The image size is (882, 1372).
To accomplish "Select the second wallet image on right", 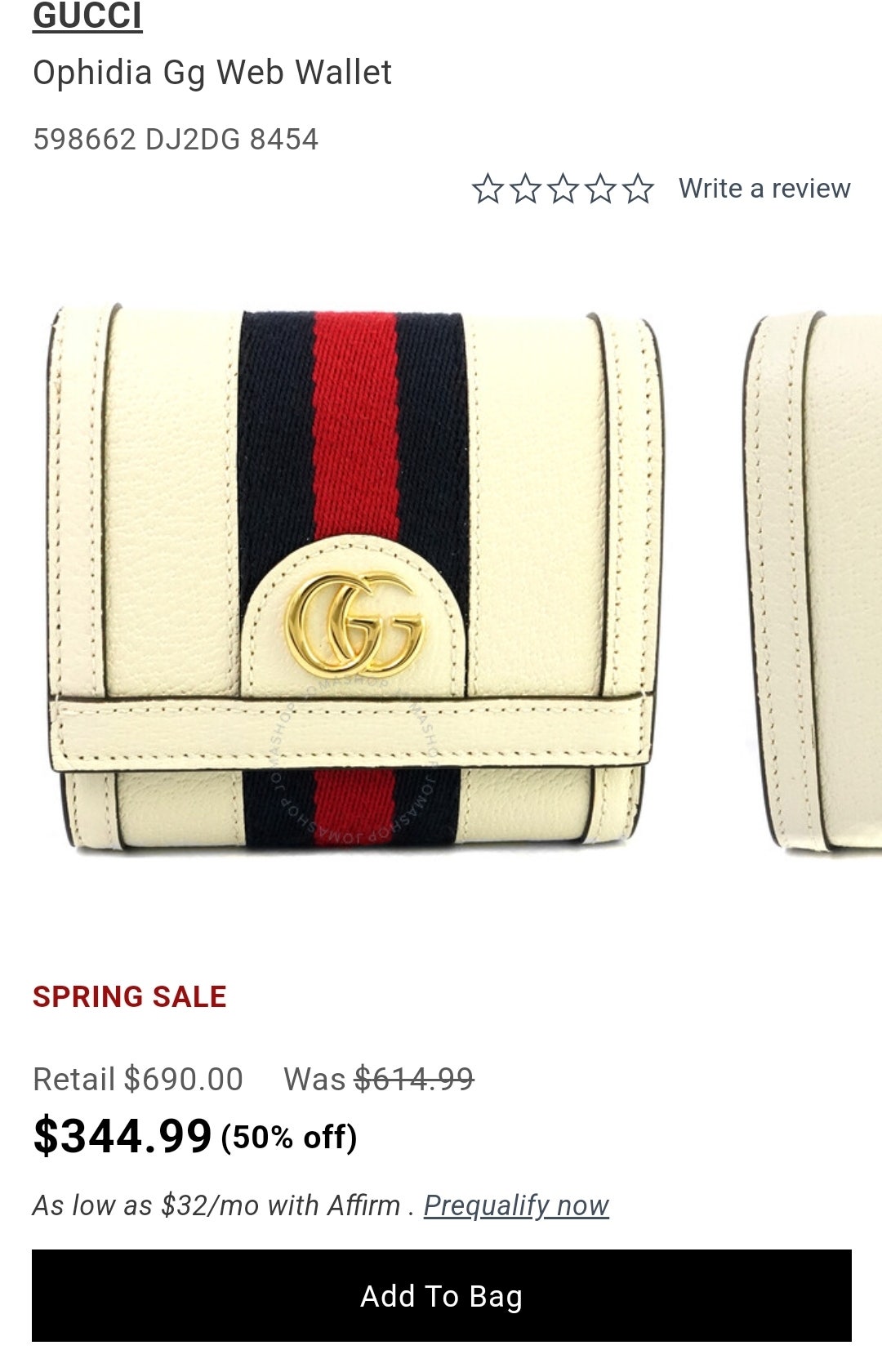I will pyautogui.click(x=814, y=581).
